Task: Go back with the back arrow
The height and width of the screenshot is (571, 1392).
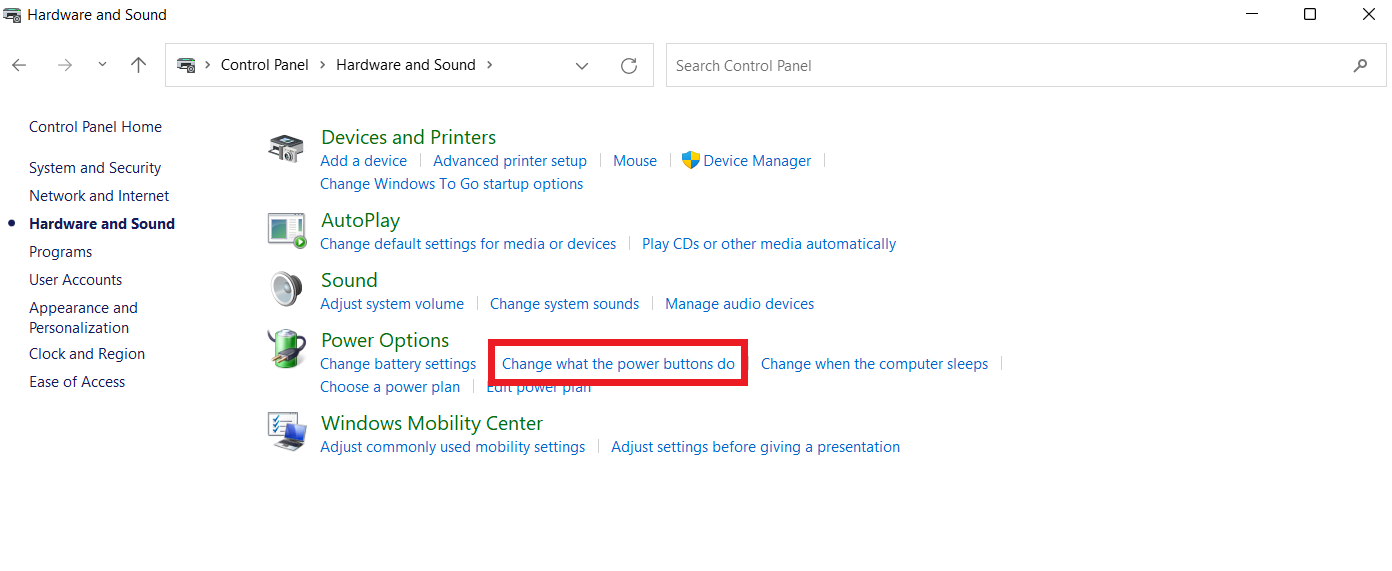Action: (19, 65)
